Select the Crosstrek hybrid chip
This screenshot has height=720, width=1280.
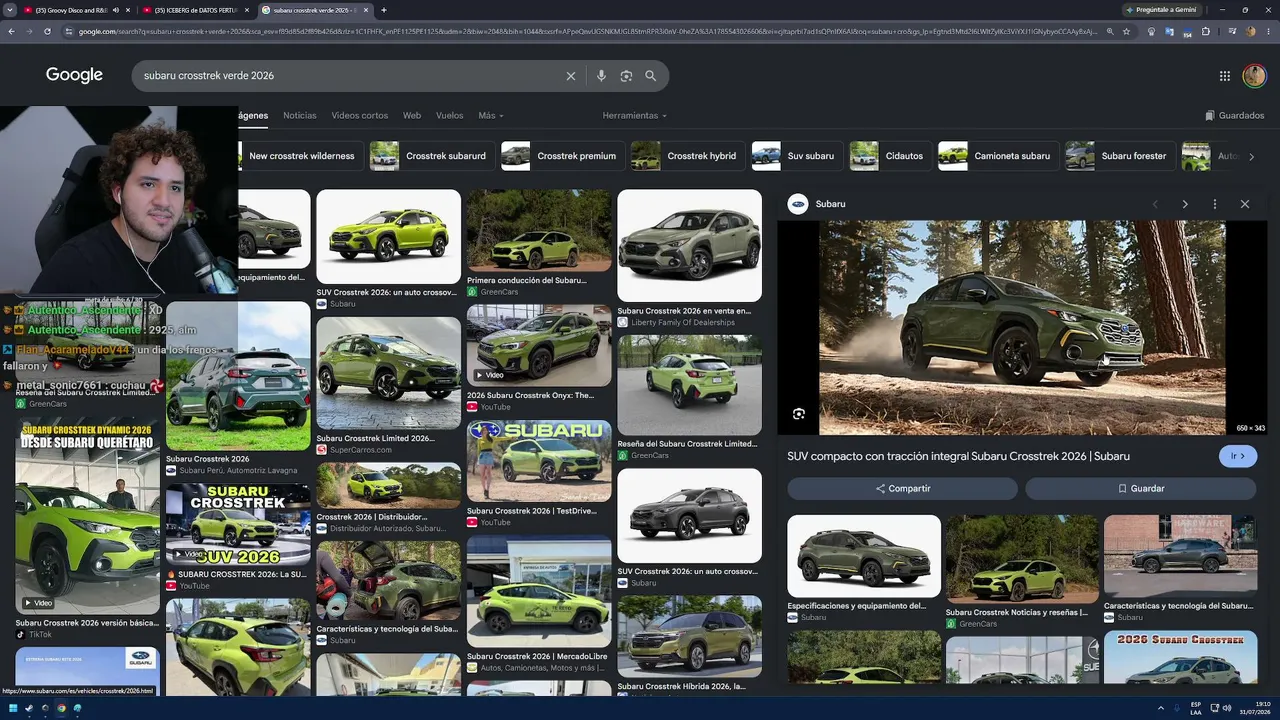tap(689, 156)
